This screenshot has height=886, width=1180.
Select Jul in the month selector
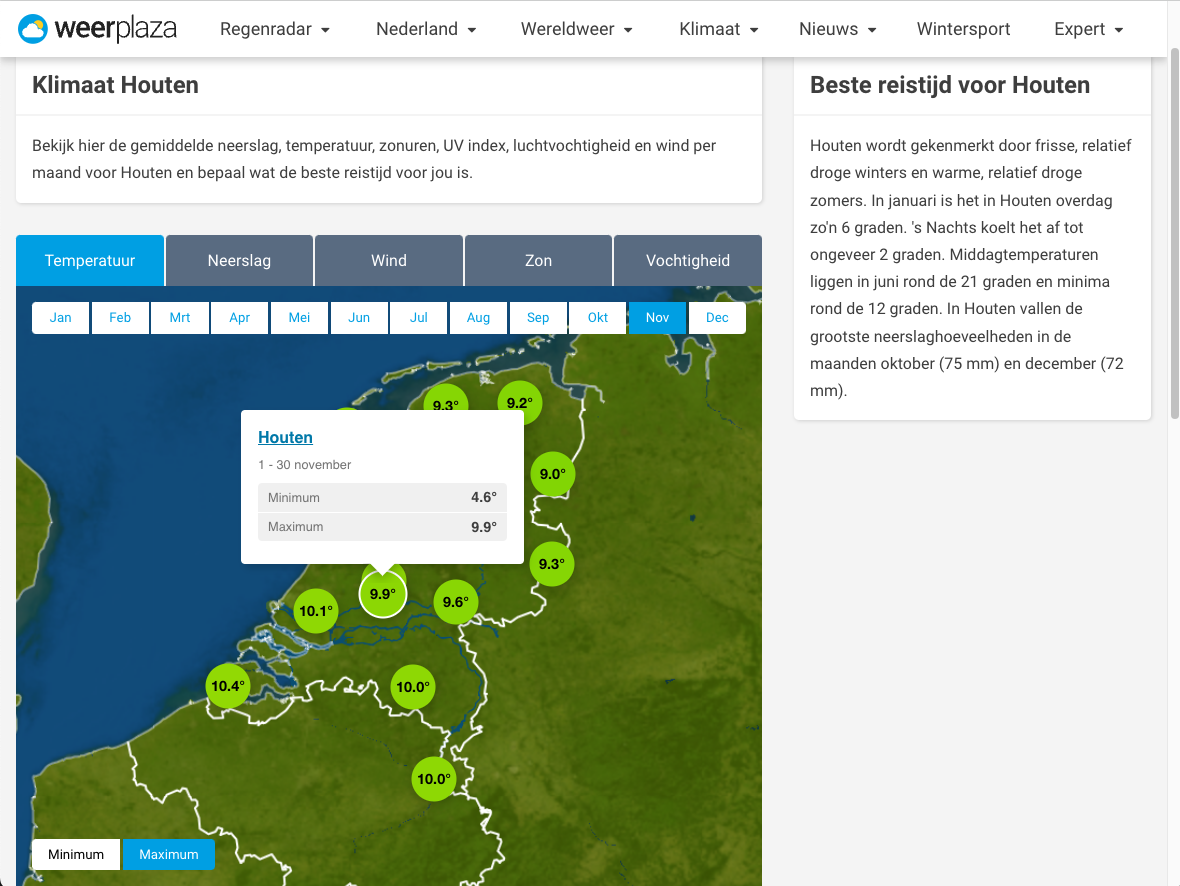click(419, 318)
